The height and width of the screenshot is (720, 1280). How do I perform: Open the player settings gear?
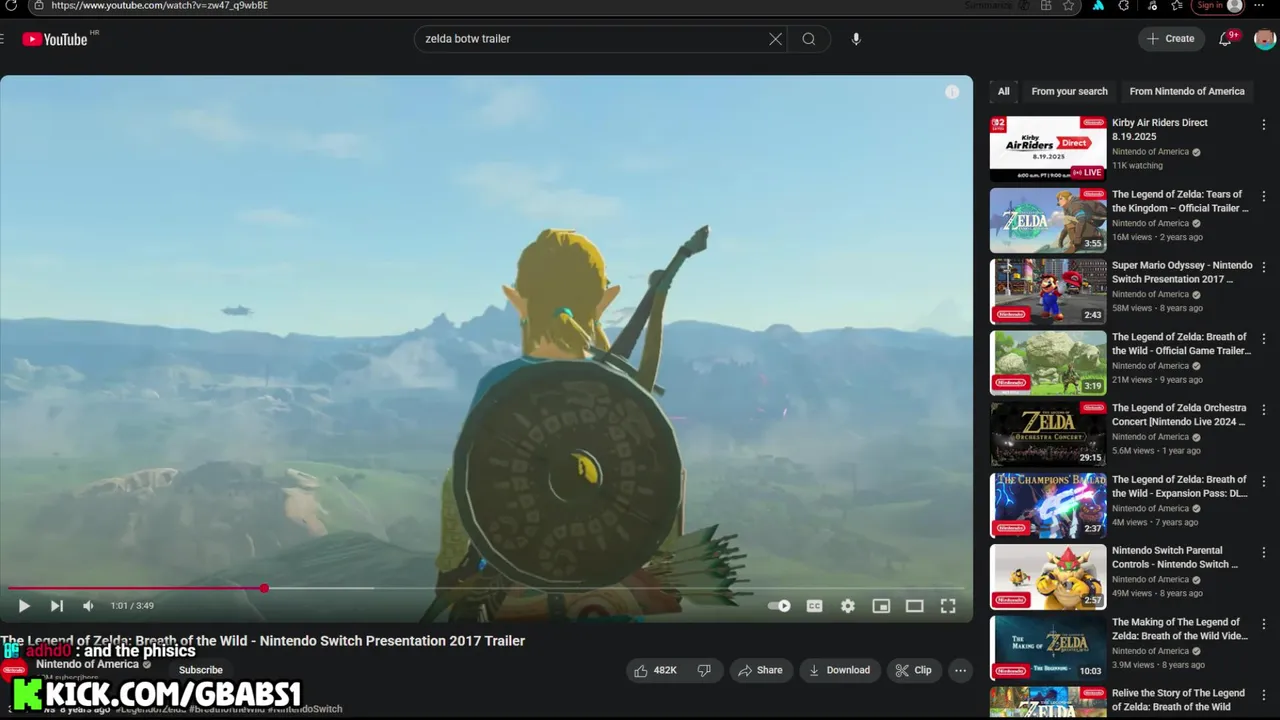click(848, 606)
